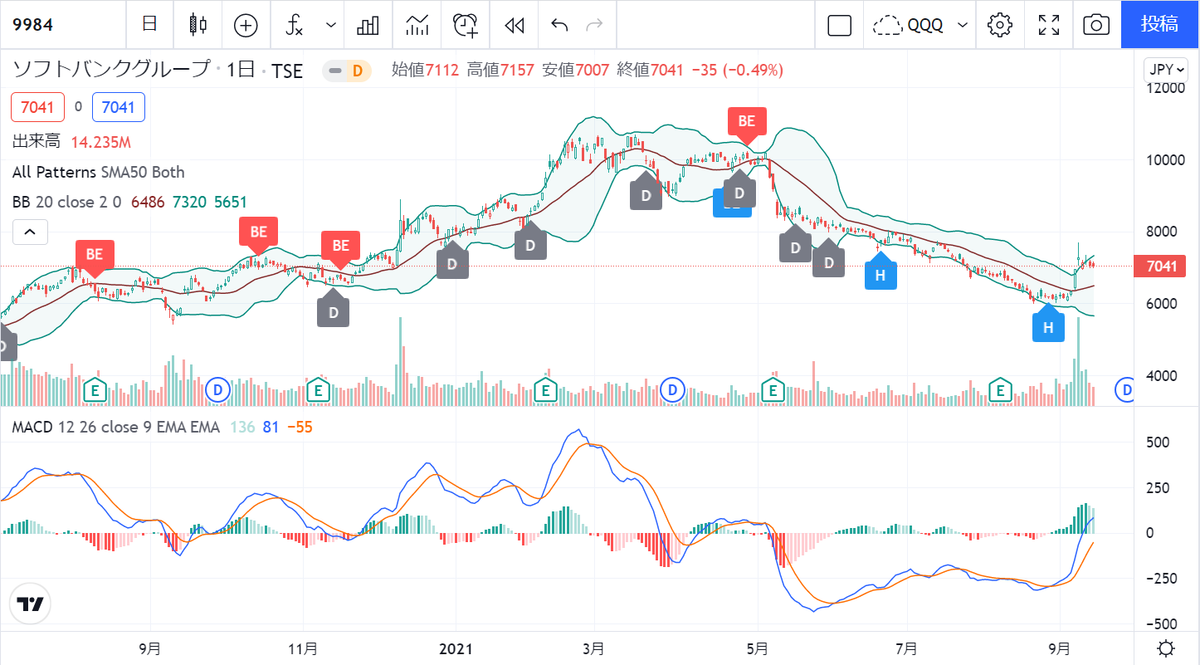Select the BB 20 close 2 0 legend

pyautogui.click(x=66, y=202)
